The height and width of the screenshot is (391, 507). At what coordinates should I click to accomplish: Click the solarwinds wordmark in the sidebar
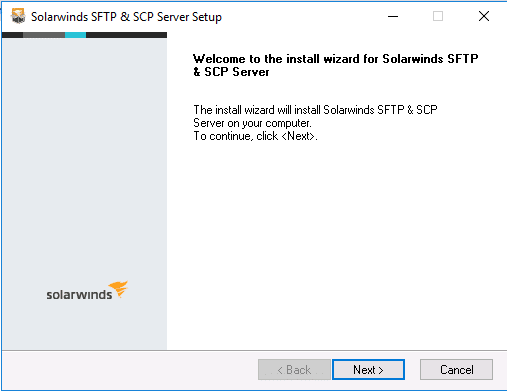[x=79, y=295]
